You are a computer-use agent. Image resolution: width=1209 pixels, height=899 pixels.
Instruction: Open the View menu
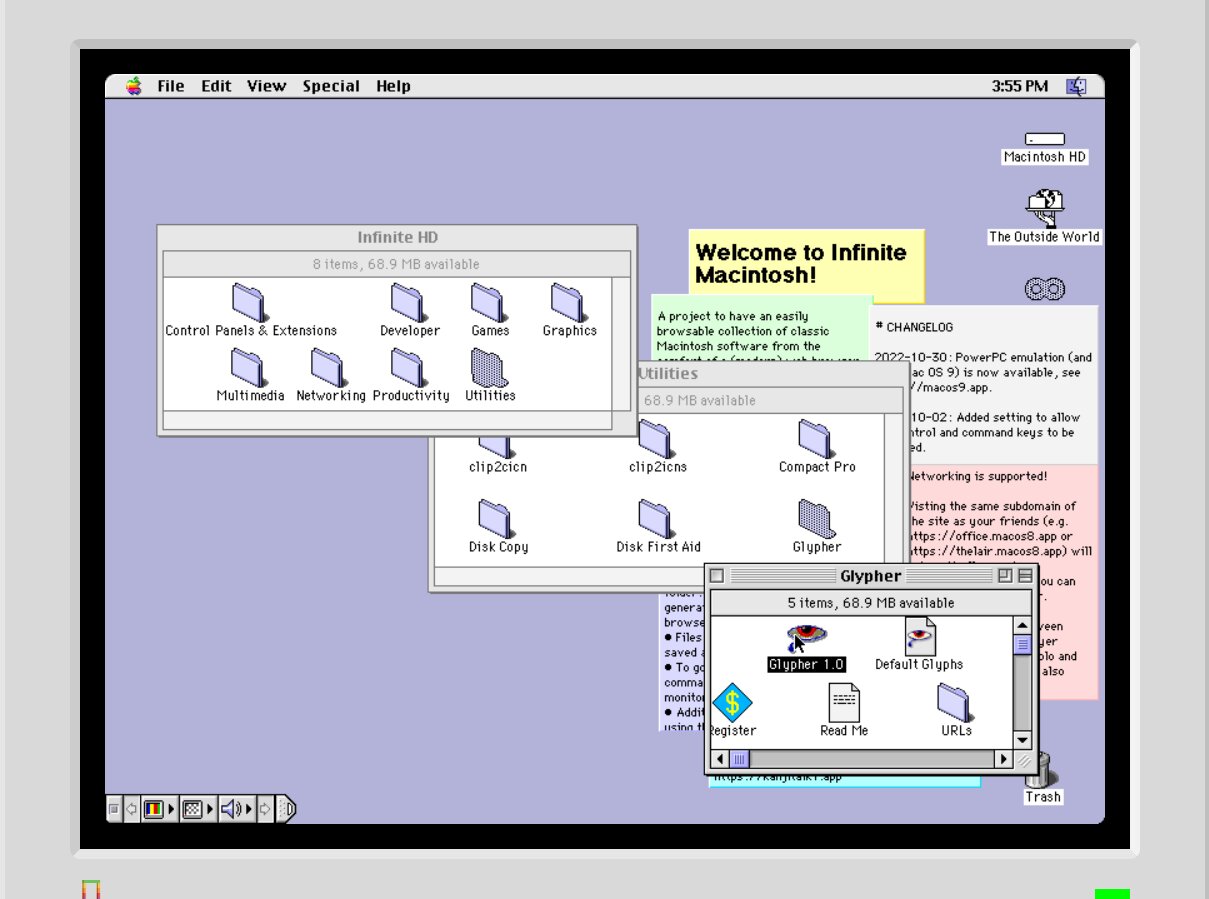point(267,86)
